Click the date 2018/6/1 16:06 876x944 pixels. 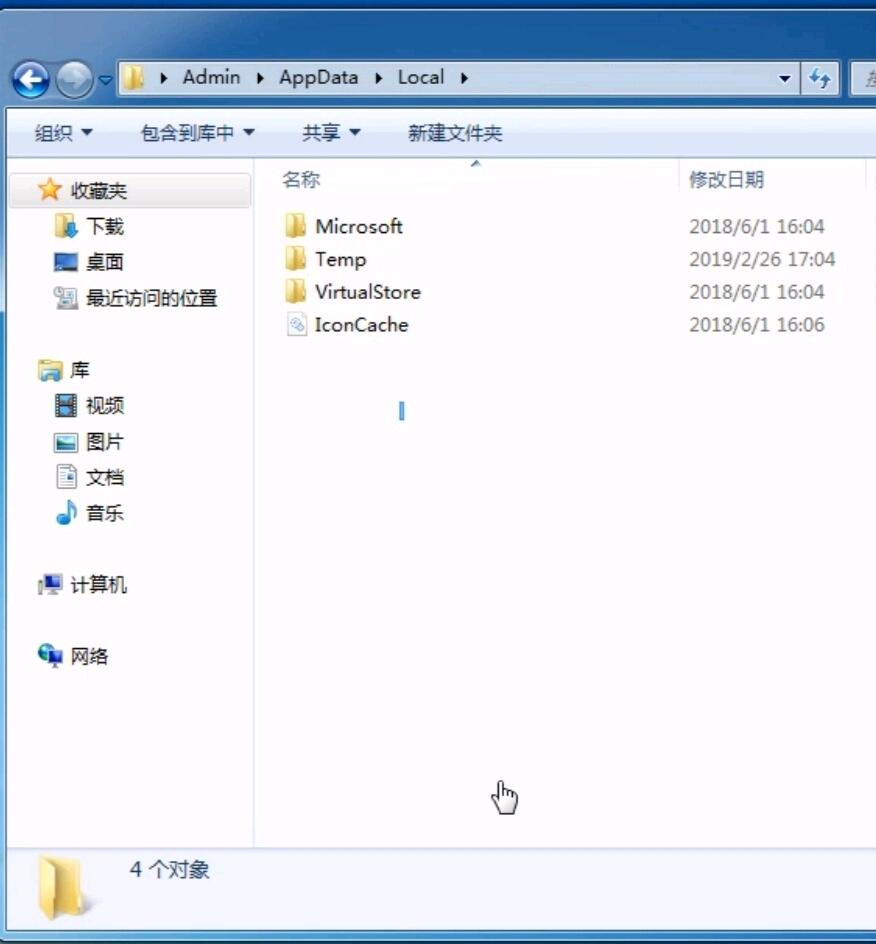click(756, 325)
